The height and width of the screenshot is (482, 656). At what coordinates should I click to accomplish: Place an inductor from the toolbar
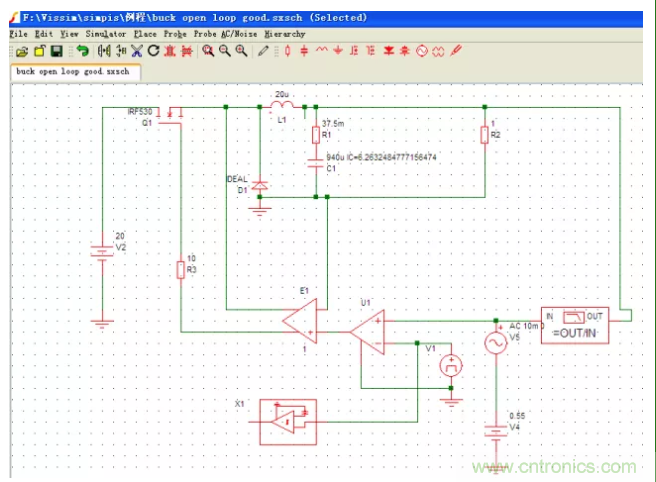[321, 50]
